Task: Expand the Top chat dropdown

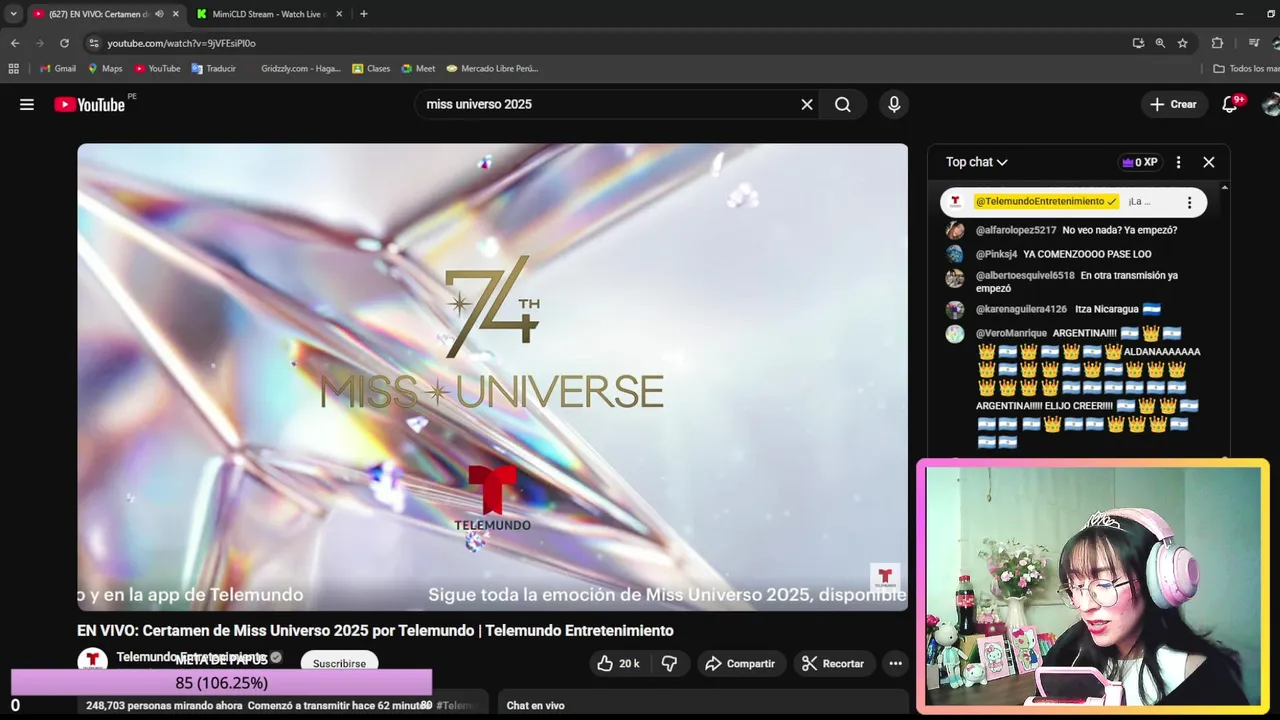Action: tap(977, 162)
